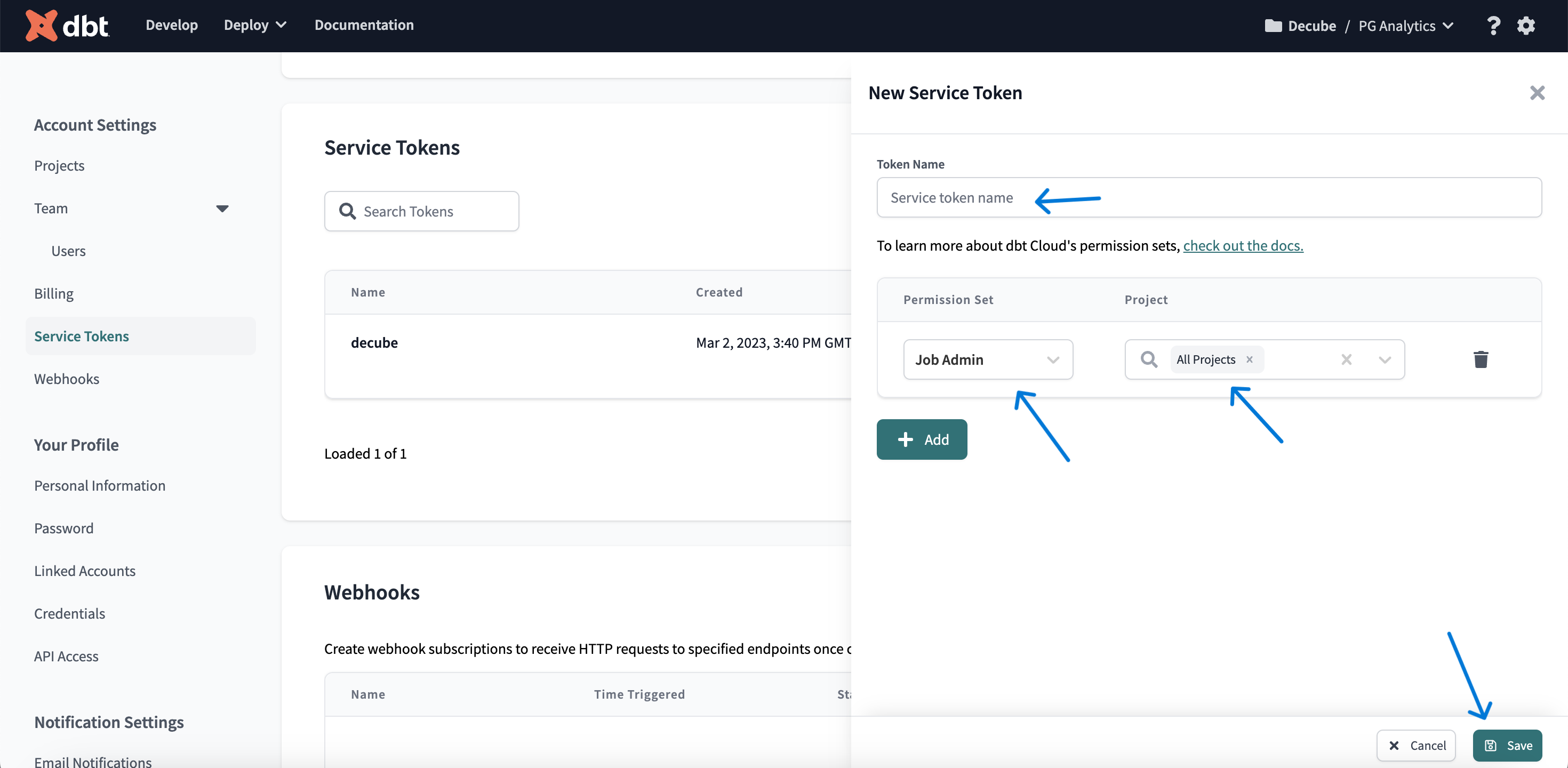Click the dbt logo icon
This screenshot has height=768, width=1568.
tap(42, 26)
